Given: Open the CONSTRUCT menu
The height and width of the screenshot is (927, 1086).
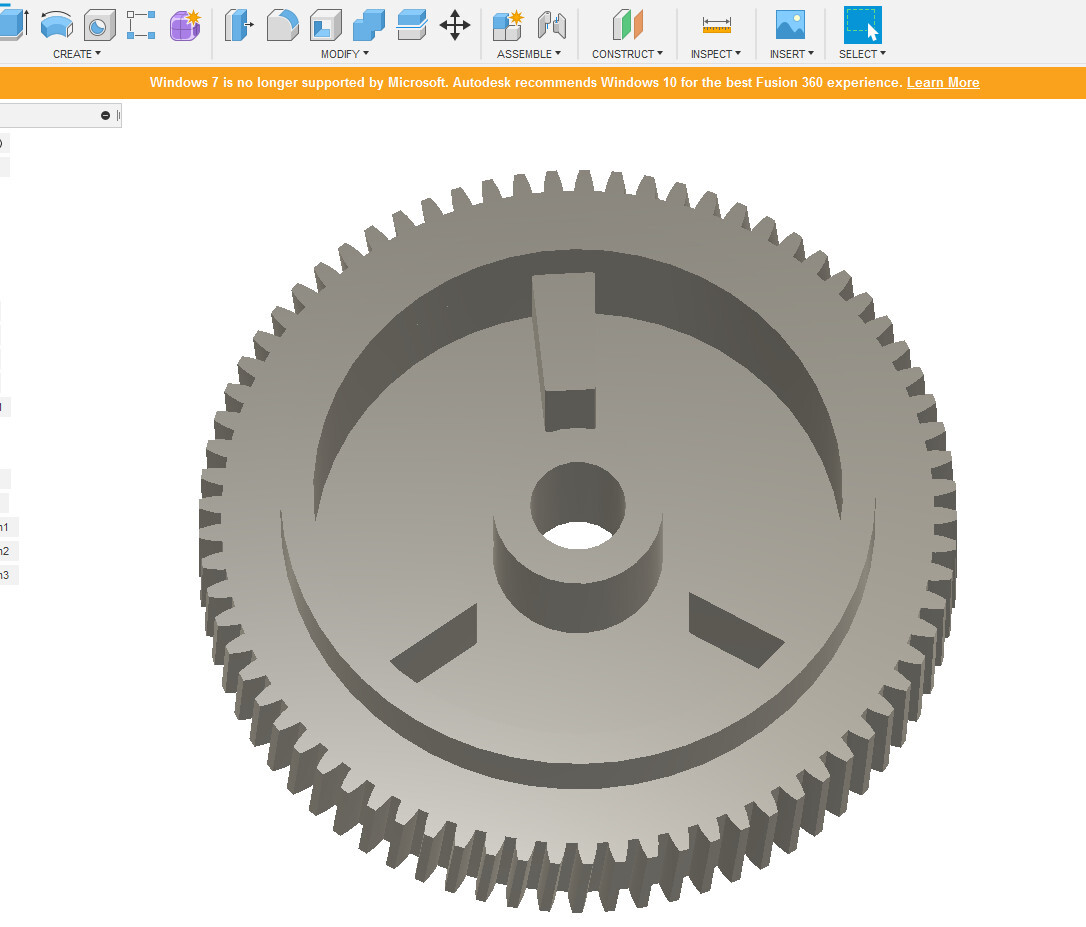Looking at the screenshot, I should [627, 54].
